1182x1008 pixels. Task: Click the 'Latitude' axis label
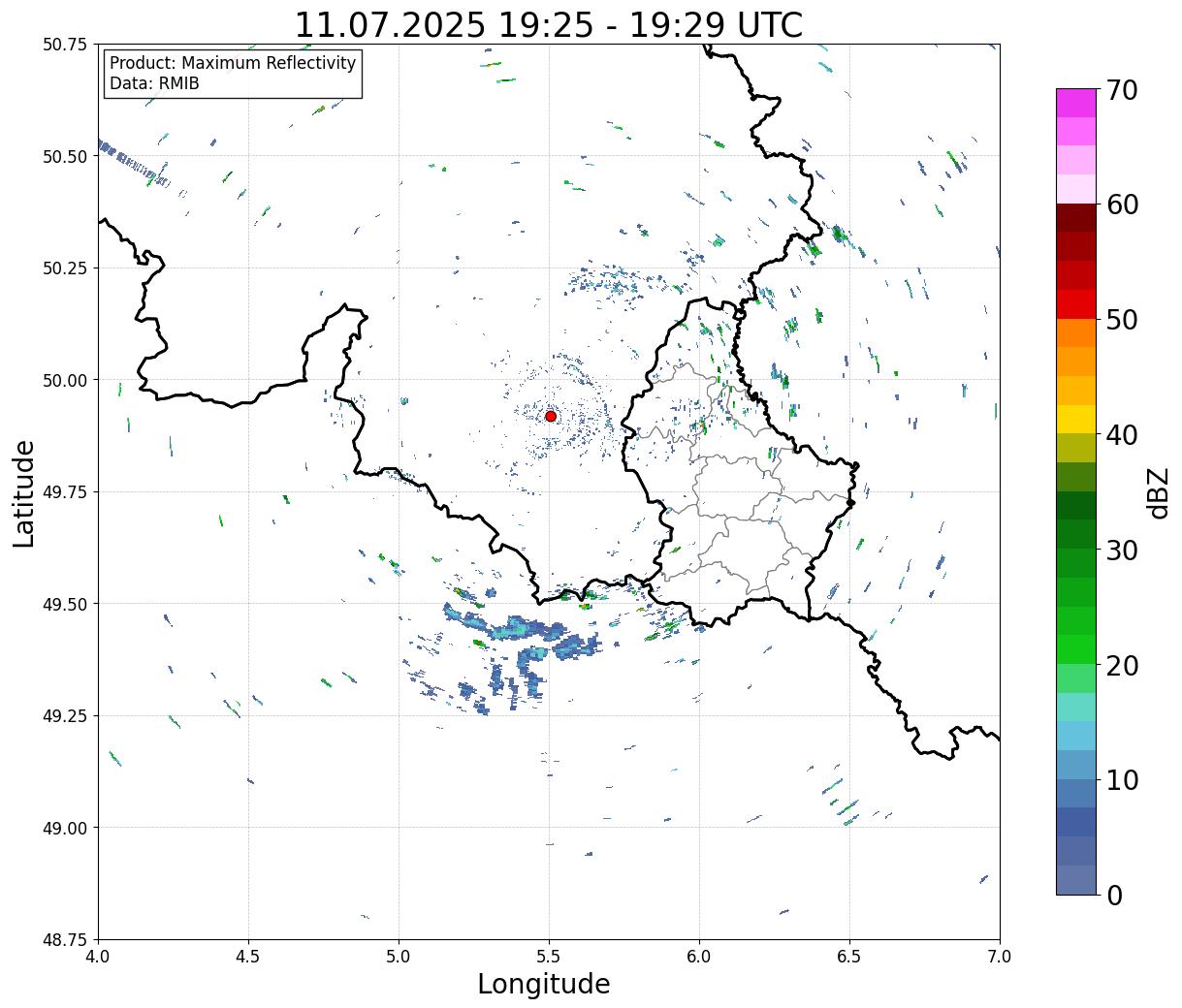click(24, 493)
